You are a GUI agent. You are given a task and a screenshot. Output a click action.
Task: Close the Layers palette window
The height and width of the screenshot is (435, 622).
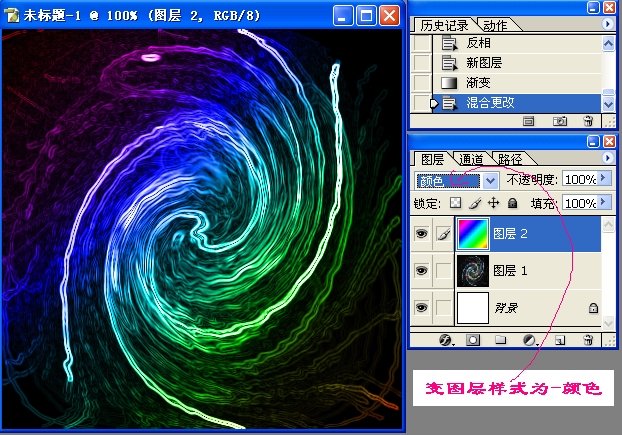click(609, 141)
